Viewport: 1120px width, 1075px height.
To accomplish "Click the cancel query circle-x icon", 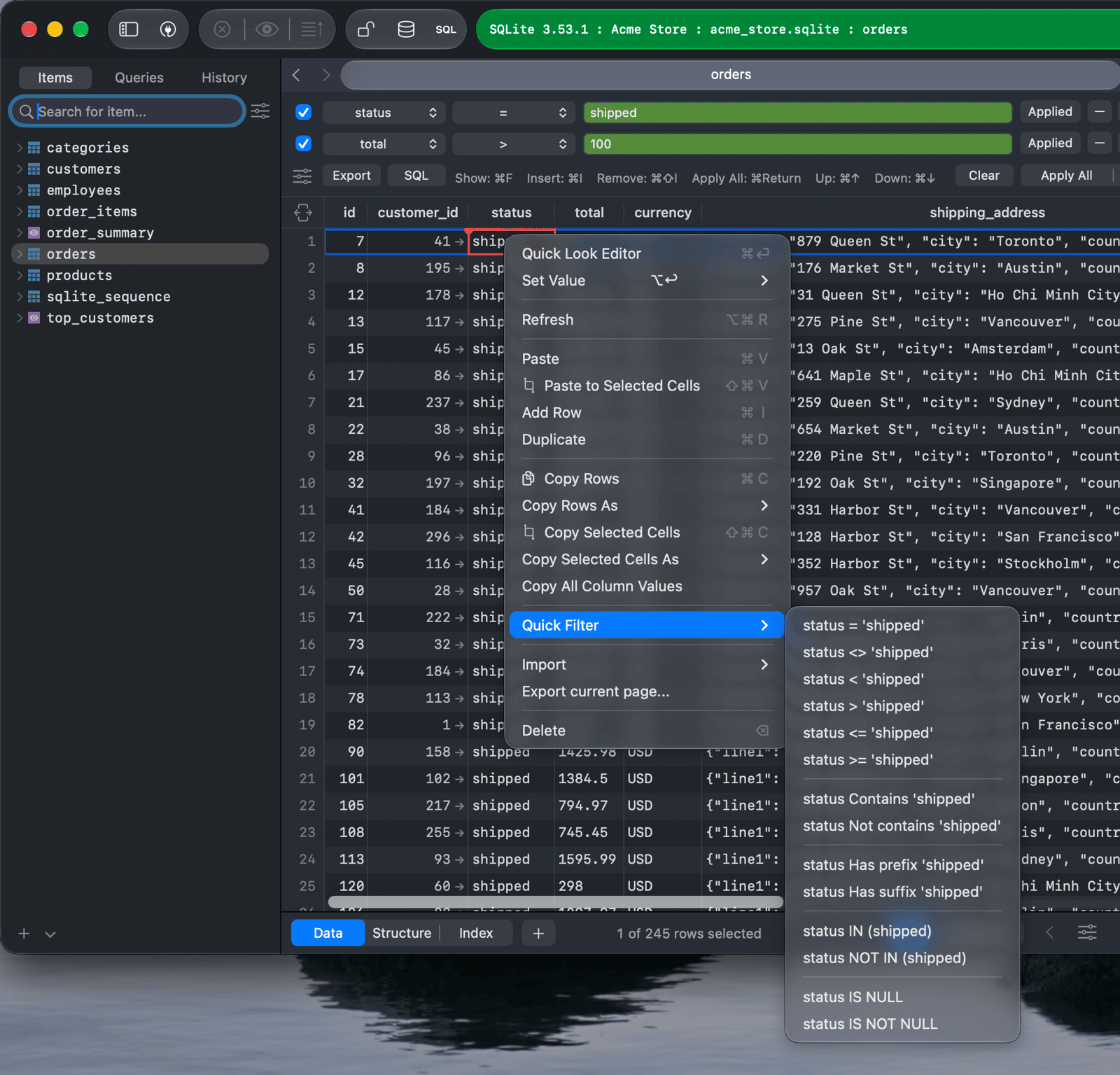I will coord(222,29).
